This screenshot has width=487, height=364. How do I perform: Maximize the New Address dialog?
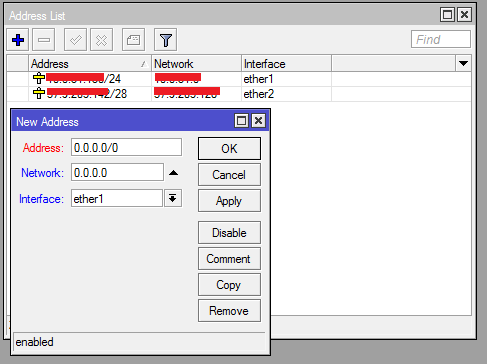coord(241,120)
